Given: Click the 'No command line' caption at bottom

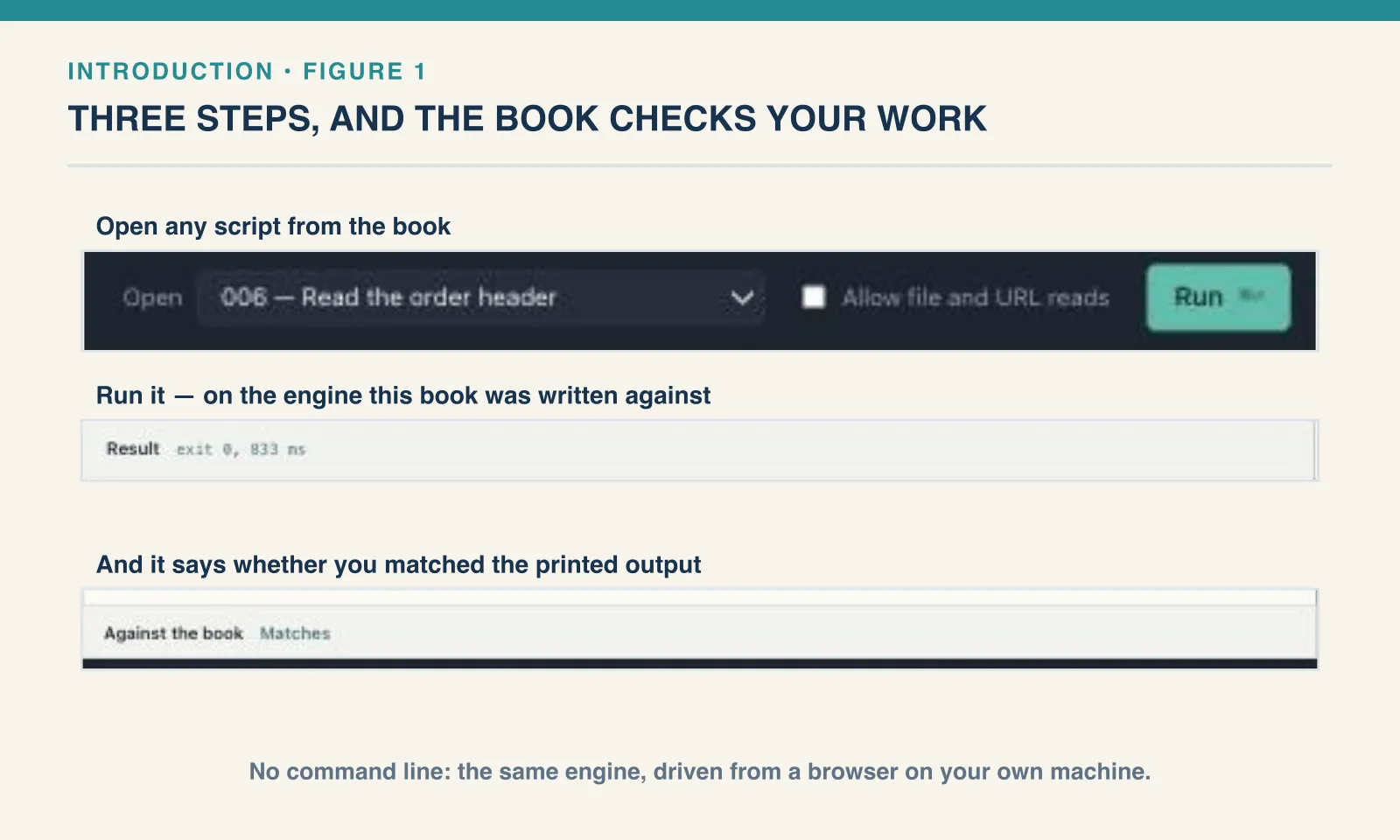Looking at the screenshot, I should [700, 772].
